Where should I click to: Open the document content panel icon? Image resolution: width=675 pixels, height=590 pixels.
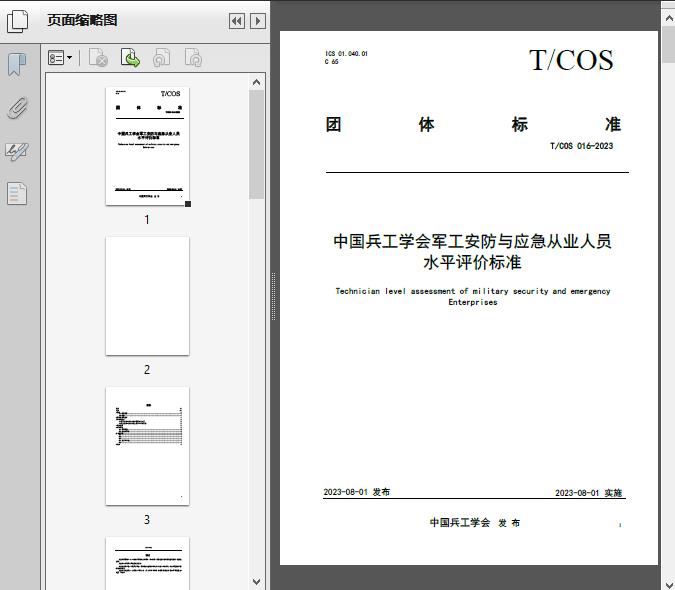tap(17, 193)
